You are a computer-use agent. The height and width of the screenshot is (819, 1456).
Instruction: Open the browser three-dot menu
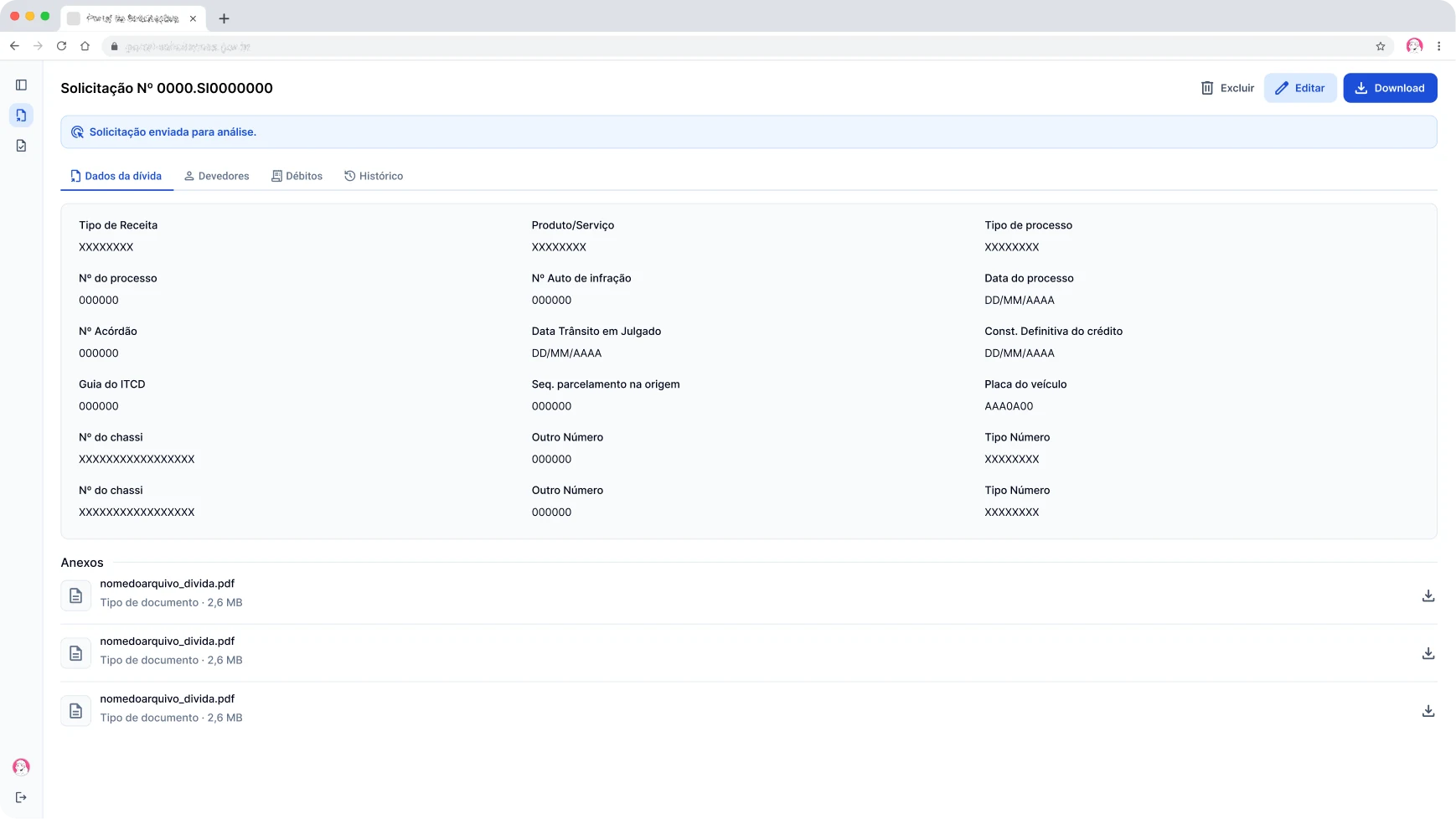click(x=1439, y=46)
